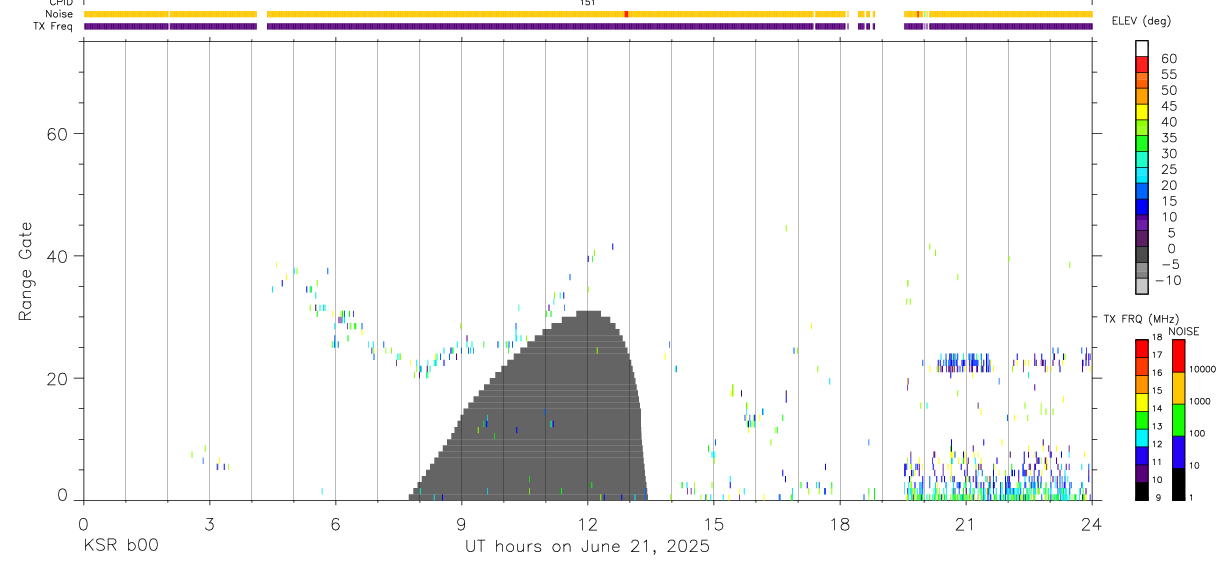The height and width of the screenshot is (567, 1228).
Task: Click the "NOISE" legend title
Action: [1183, 331]
